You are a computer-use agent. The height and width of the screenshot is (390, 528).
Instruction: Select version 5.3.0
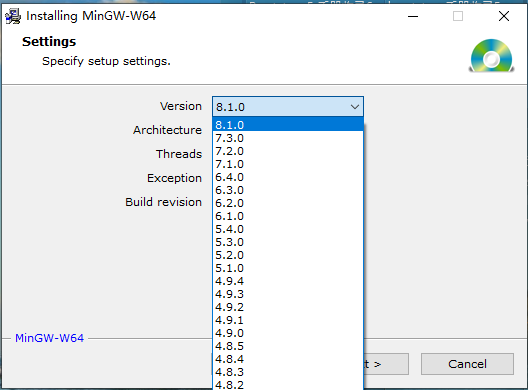[x=288, y=242]
